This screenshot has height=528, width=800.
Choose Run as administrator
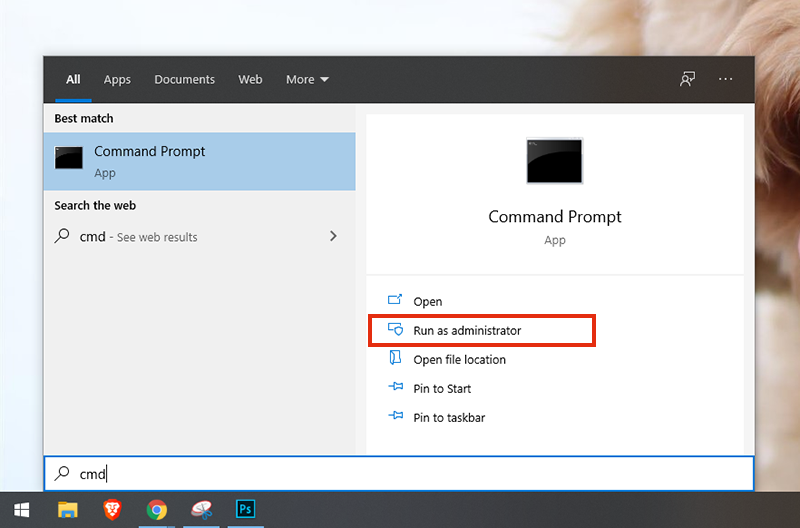467,331
